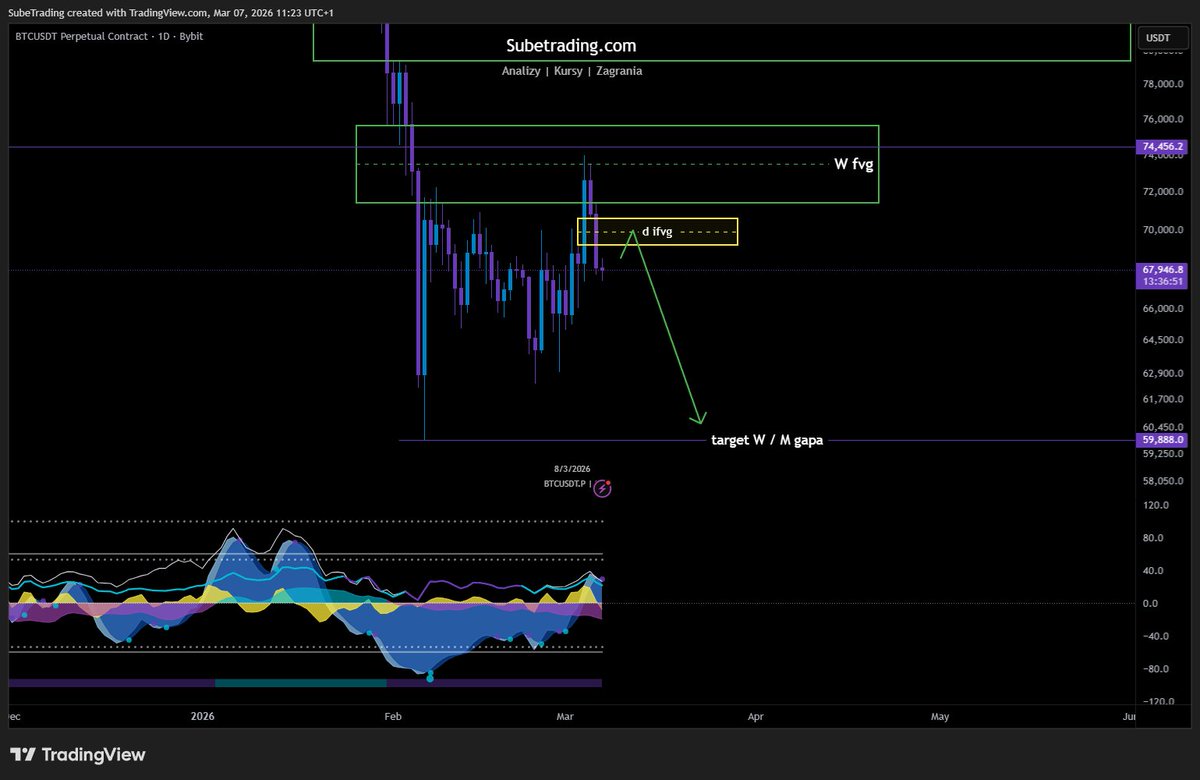Screen dimensions: 1200x780
Task: Click the circular lightning-bolt watermark icon
Action: pos(603,488)
